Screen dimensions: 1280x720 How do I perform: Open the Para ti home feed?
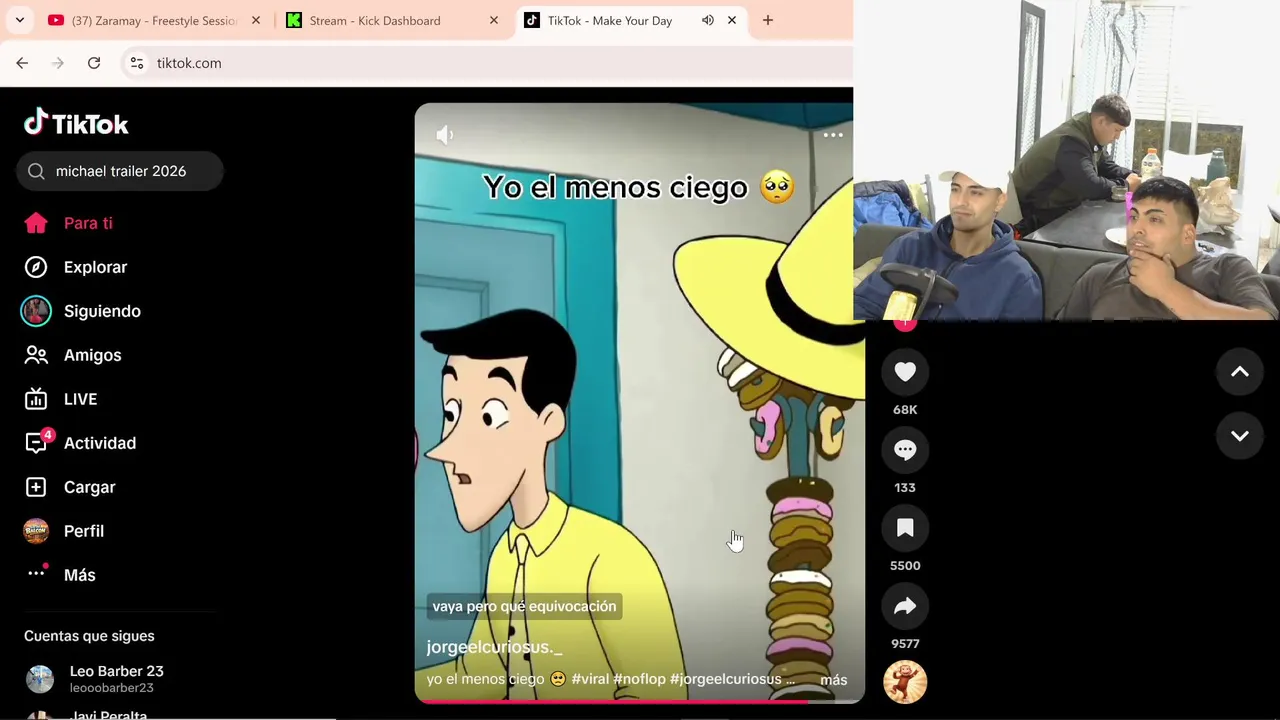(x=68, y=223)
